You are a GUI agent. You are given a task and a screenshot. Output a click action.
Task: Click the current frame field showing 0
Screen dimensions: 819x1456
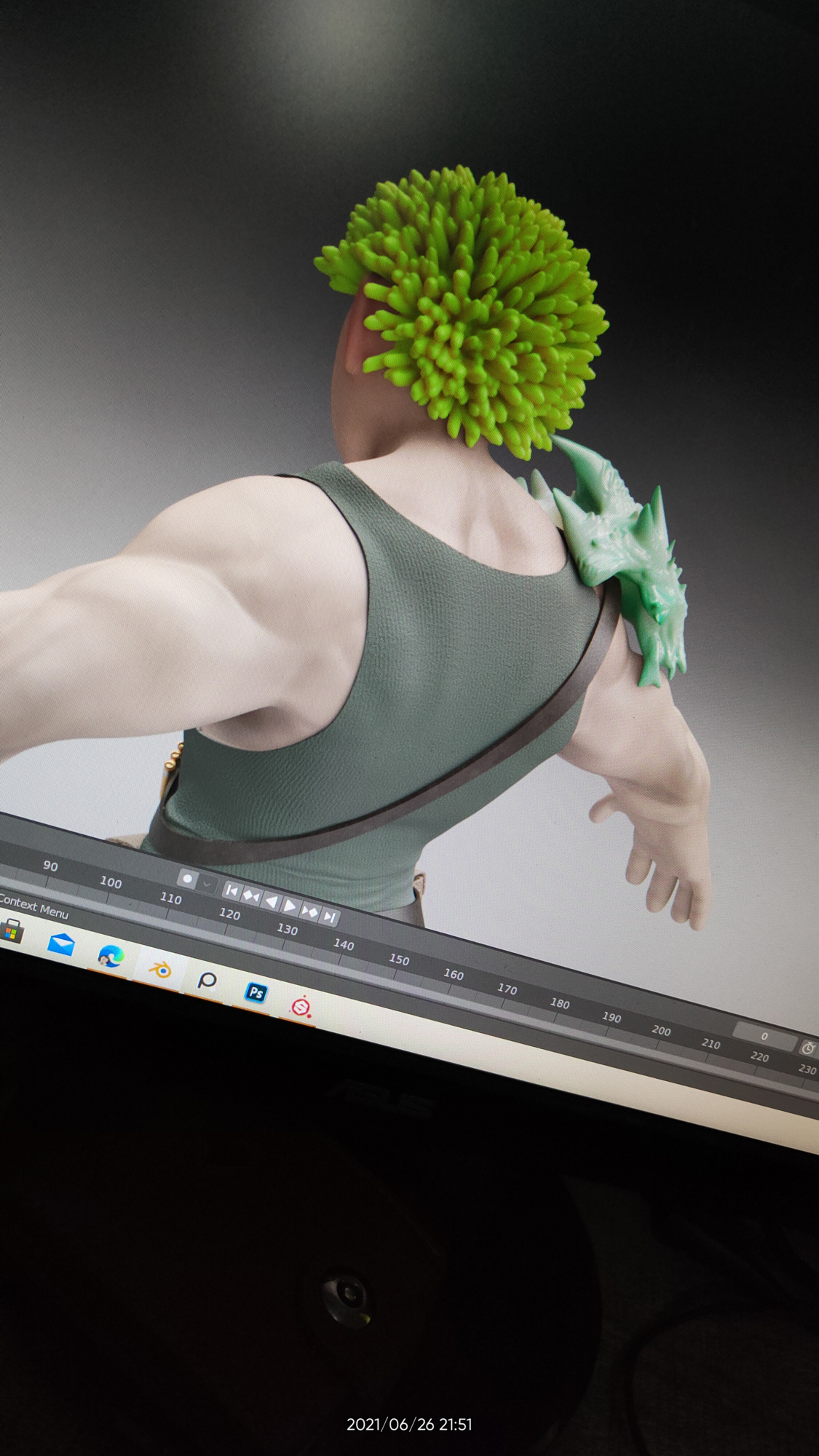[764, 1035]
